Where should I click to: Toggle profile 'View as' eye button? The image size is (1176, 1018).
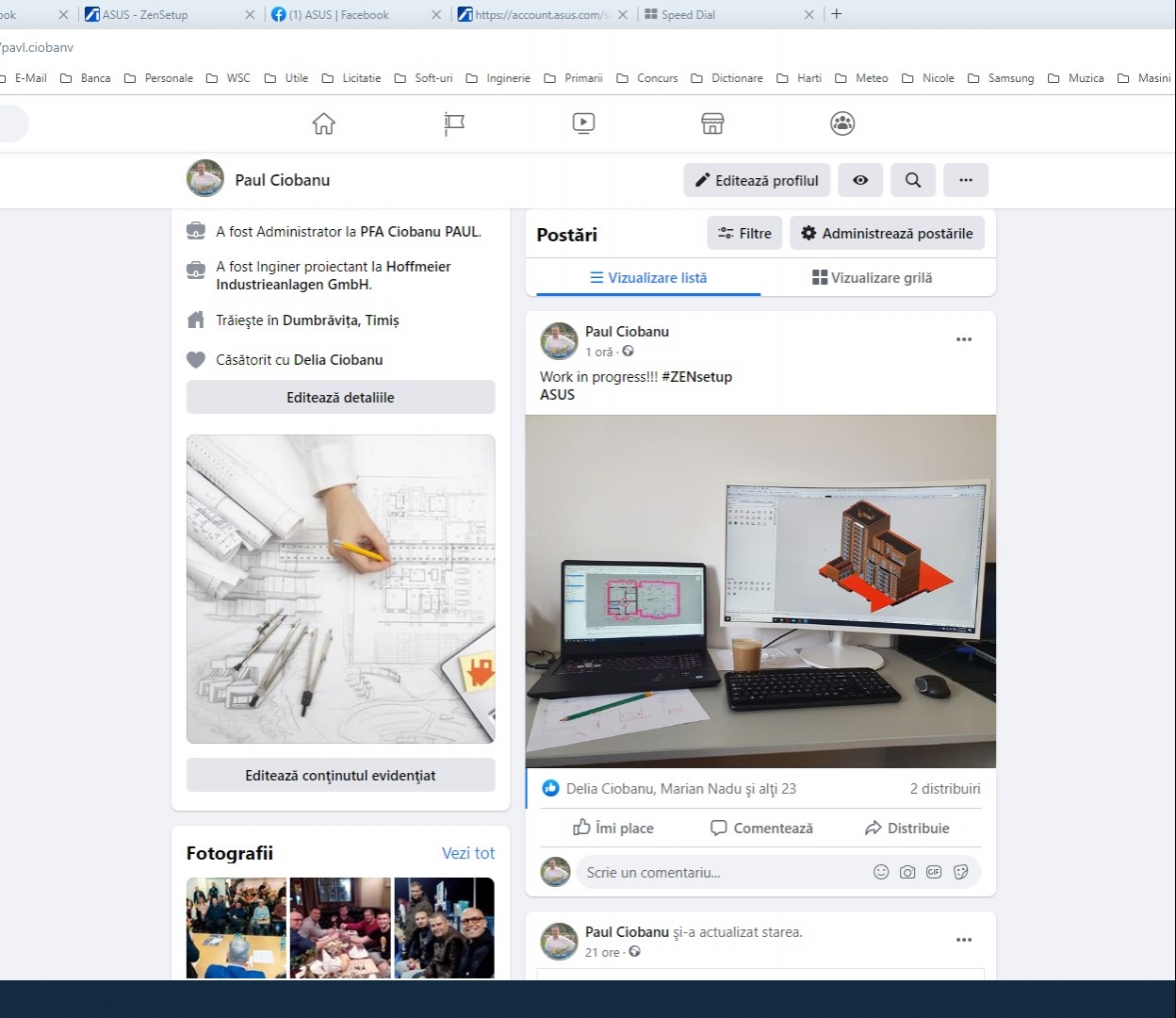[x=860, y=180]
